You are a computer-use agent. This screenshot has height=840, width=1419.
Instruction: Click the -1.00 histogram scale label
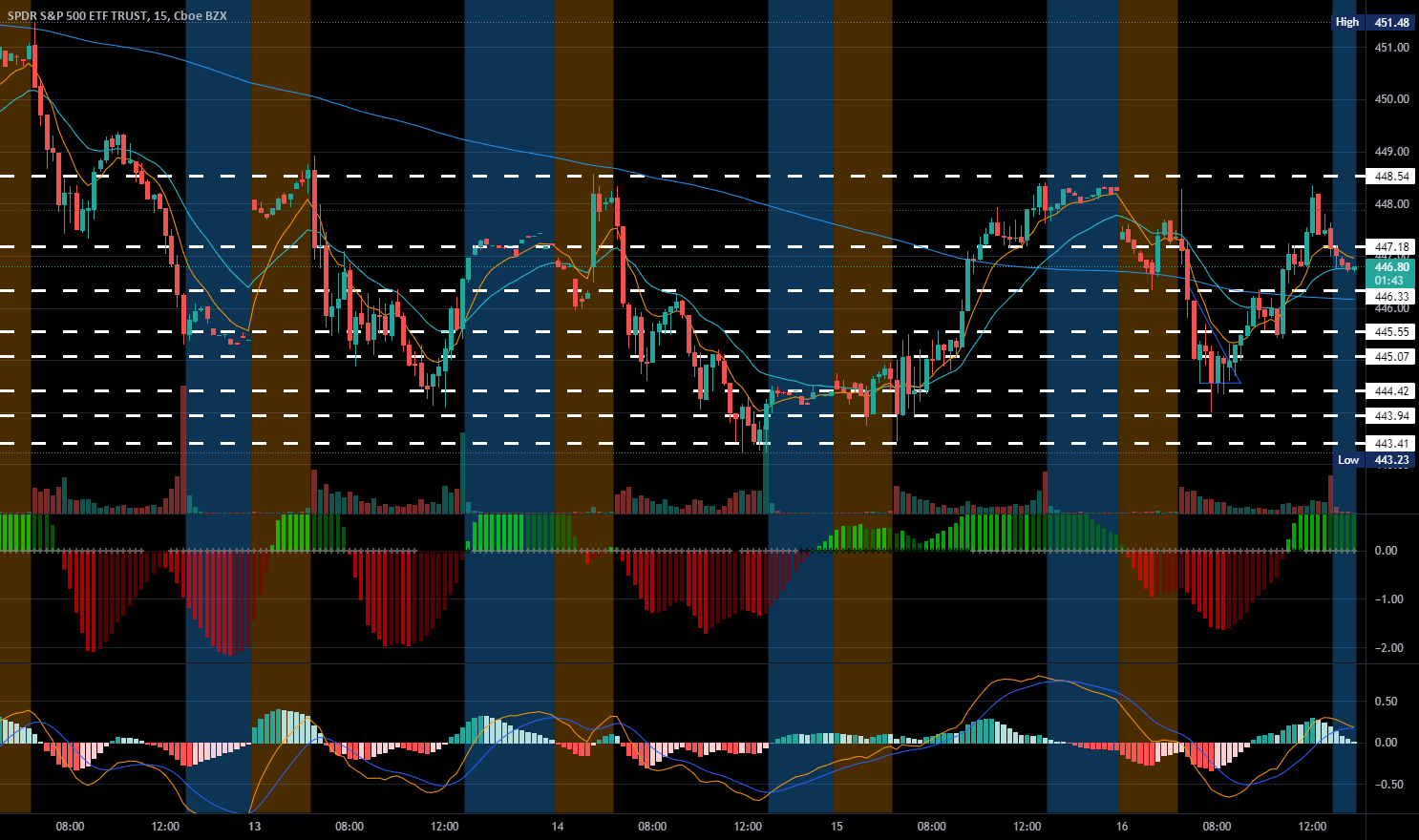point(1387,599)
